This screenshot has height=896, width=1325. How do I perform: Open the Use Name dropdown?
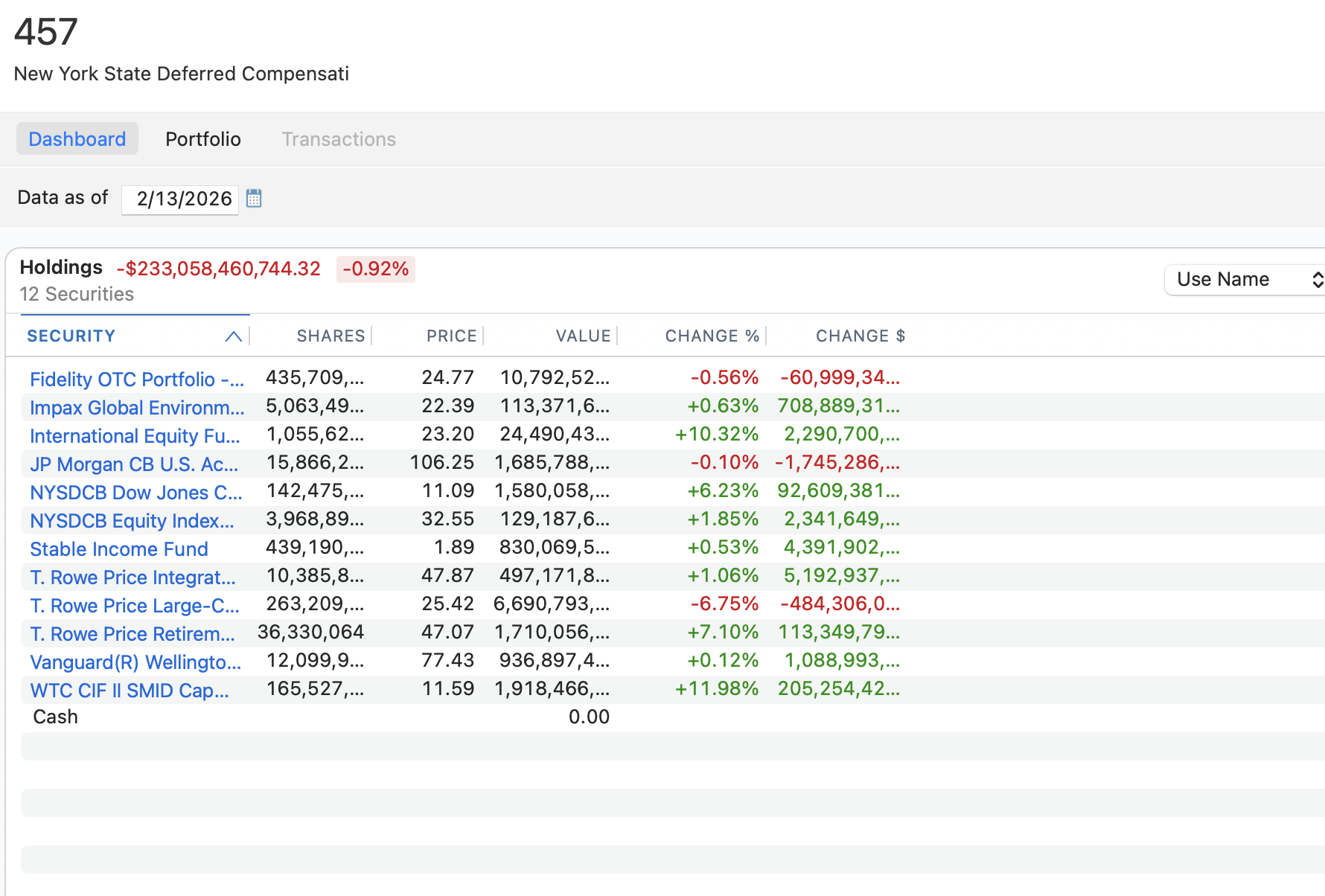click(x=1245, y=280)
